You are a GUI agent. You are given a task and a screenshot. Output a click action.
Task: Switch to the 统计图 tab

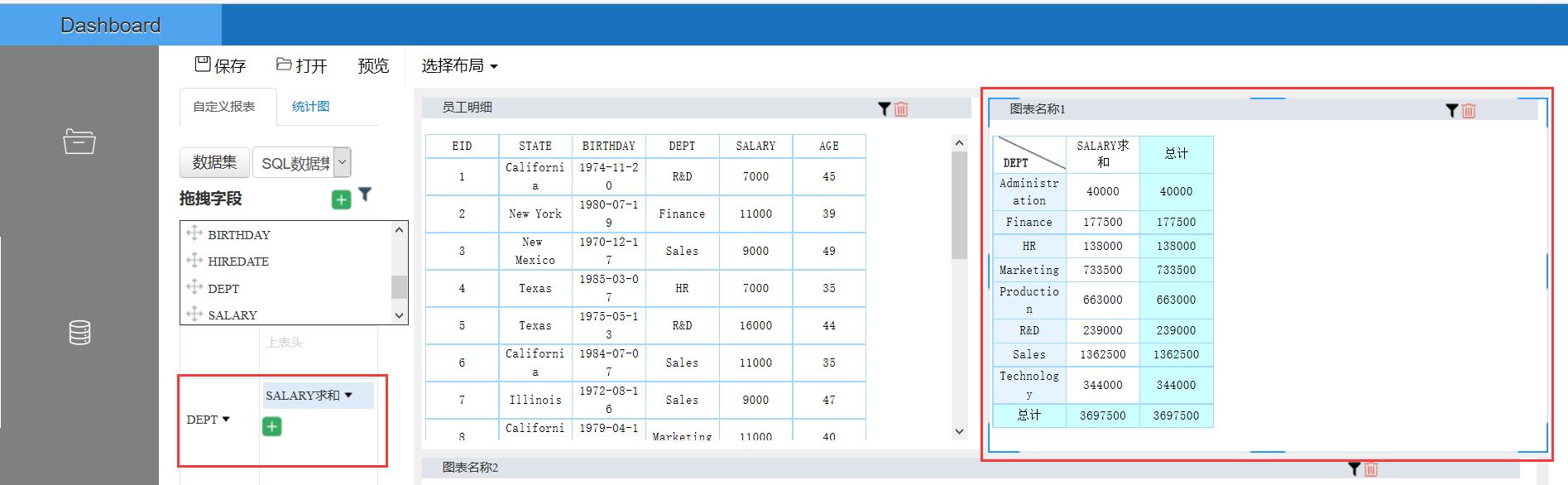pyautogui.click(x=311, y=107)
